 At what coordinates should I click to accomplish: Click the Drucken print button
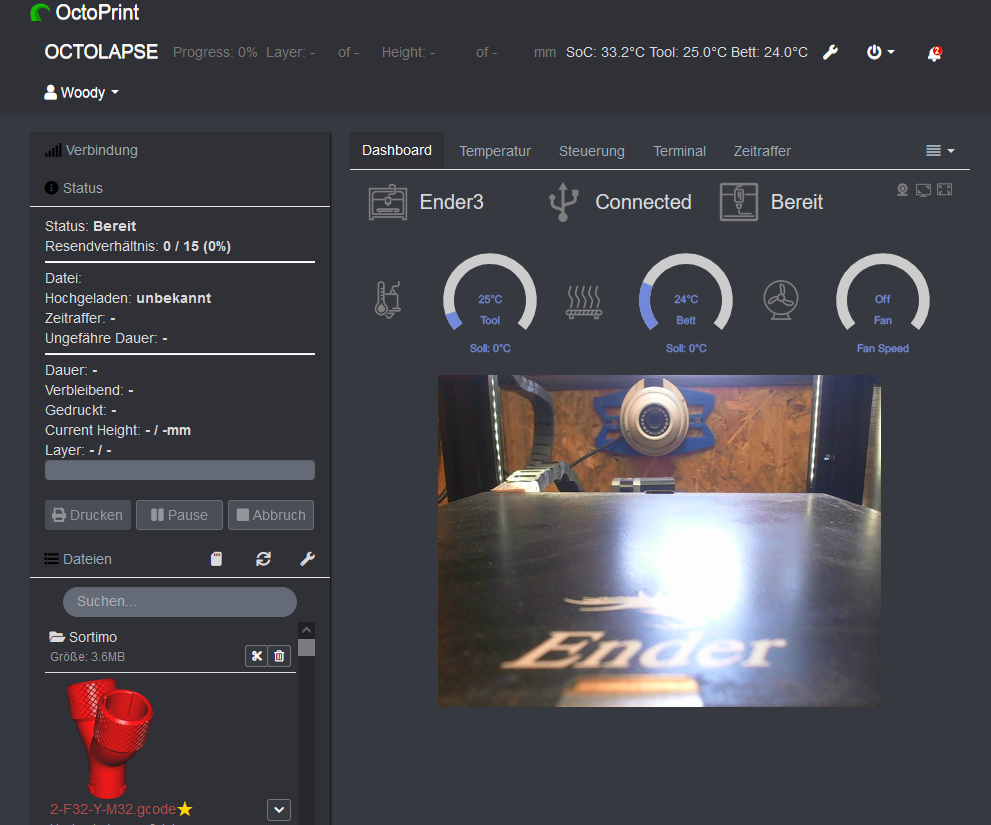(x=88, y=515)
